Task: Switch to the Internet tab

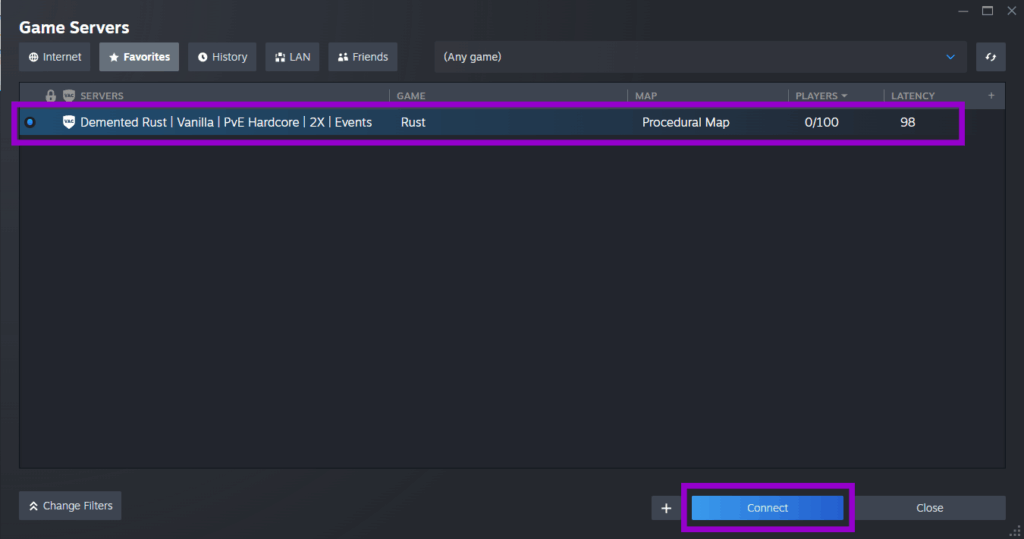Action: tap(55, 57)
